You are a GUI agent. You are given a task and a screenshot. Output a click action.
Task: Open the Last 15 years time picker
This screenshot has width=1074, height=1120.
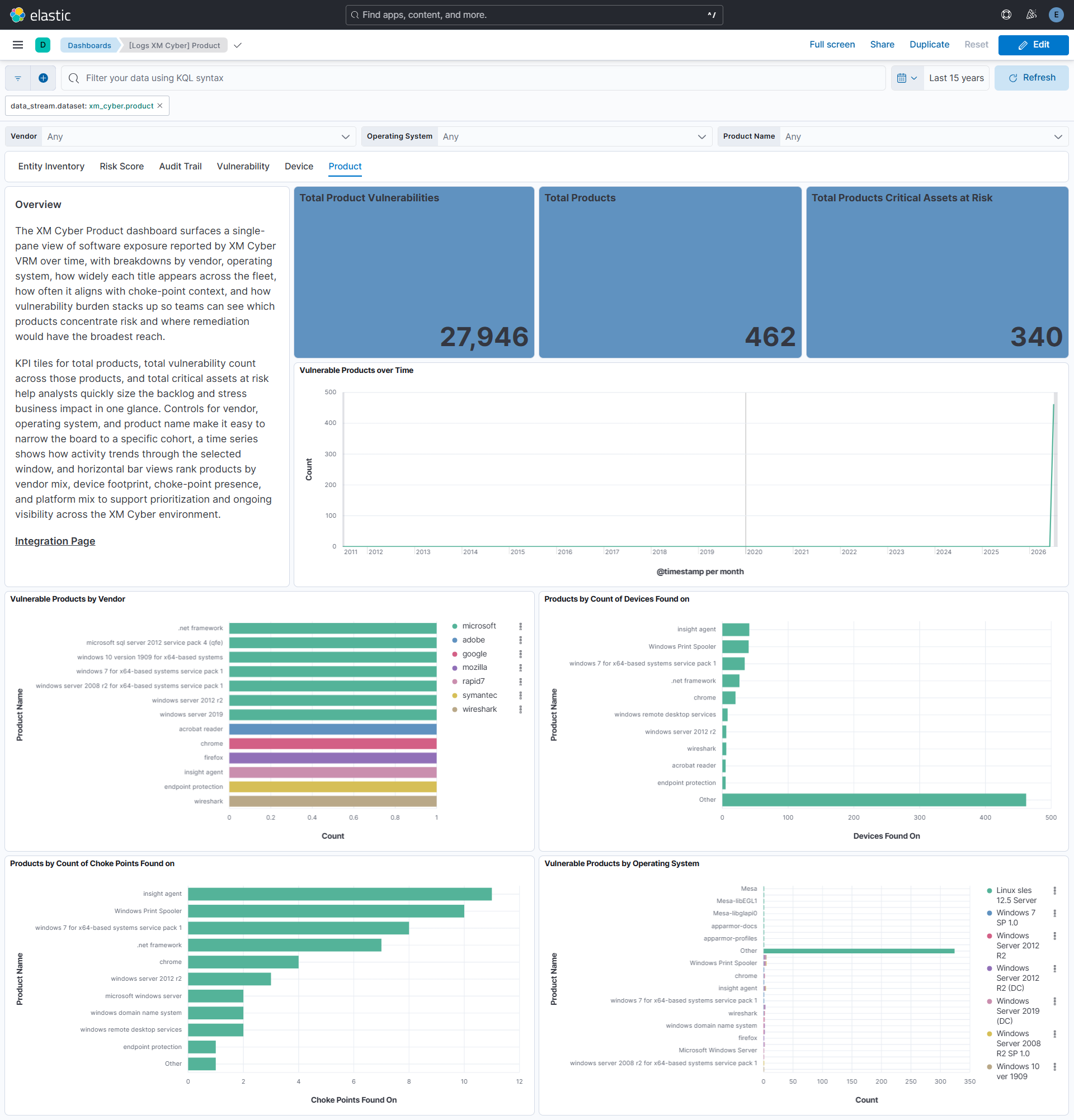957,78
